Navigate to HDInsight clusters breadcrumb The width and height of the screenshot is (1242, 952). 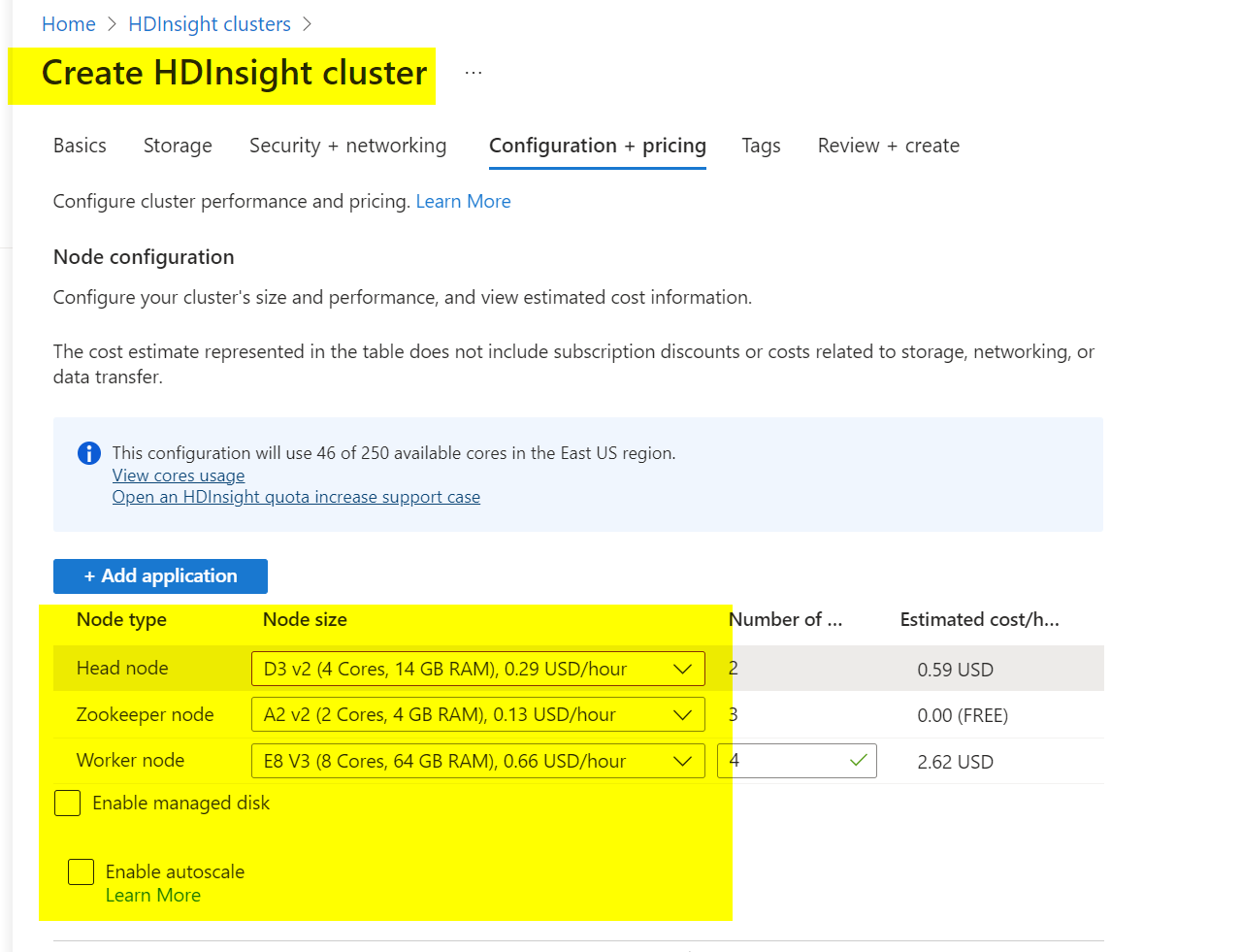tap(210, 24)
